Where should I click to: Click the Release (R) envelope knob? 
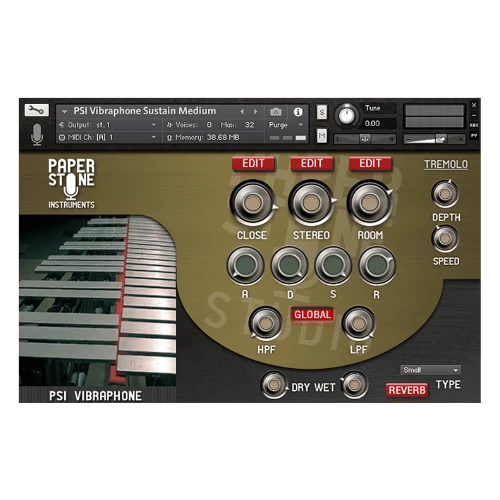[377, 266]
